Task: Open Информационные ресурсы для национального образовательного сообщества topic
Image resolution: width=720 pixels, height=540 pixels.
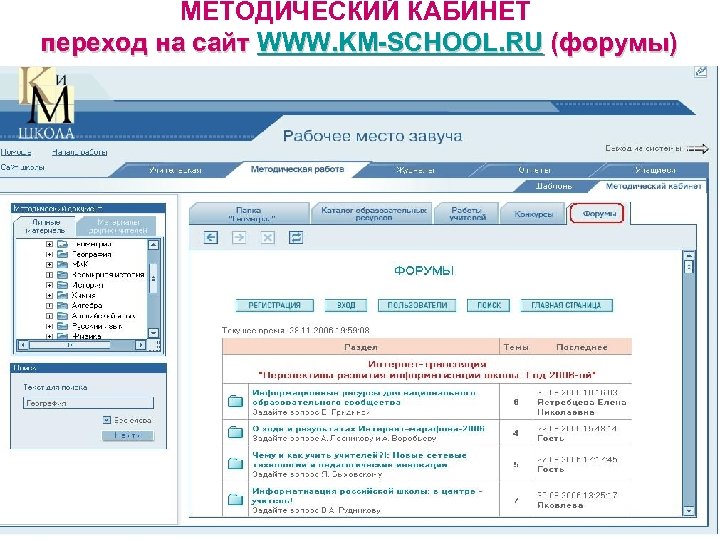Action: 365,398
